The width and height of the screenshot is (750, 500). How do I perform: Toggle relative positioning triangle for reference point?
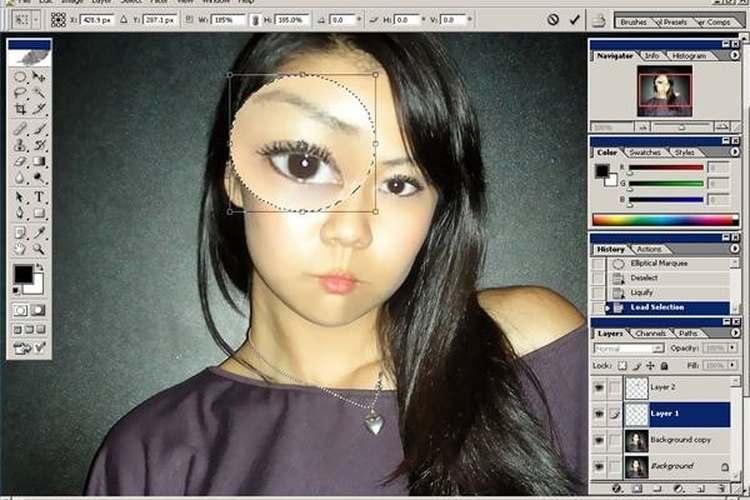click(123, 20)
